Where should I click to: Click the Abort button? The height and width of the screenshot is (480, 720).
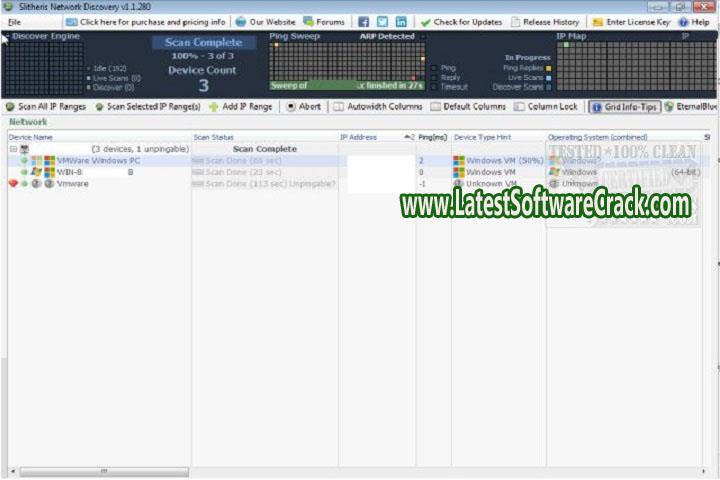pos(304,107)
